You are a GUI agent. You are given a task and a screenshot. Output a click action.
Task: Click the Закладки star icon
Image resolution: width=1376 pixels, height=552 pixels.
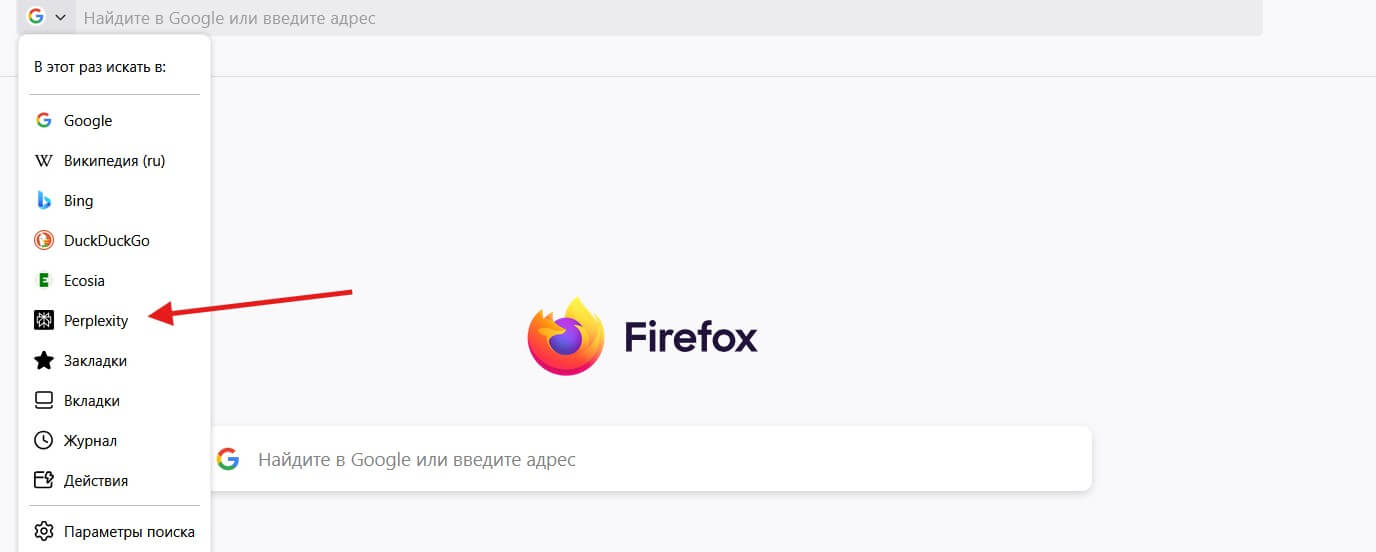tap(44, 361)
